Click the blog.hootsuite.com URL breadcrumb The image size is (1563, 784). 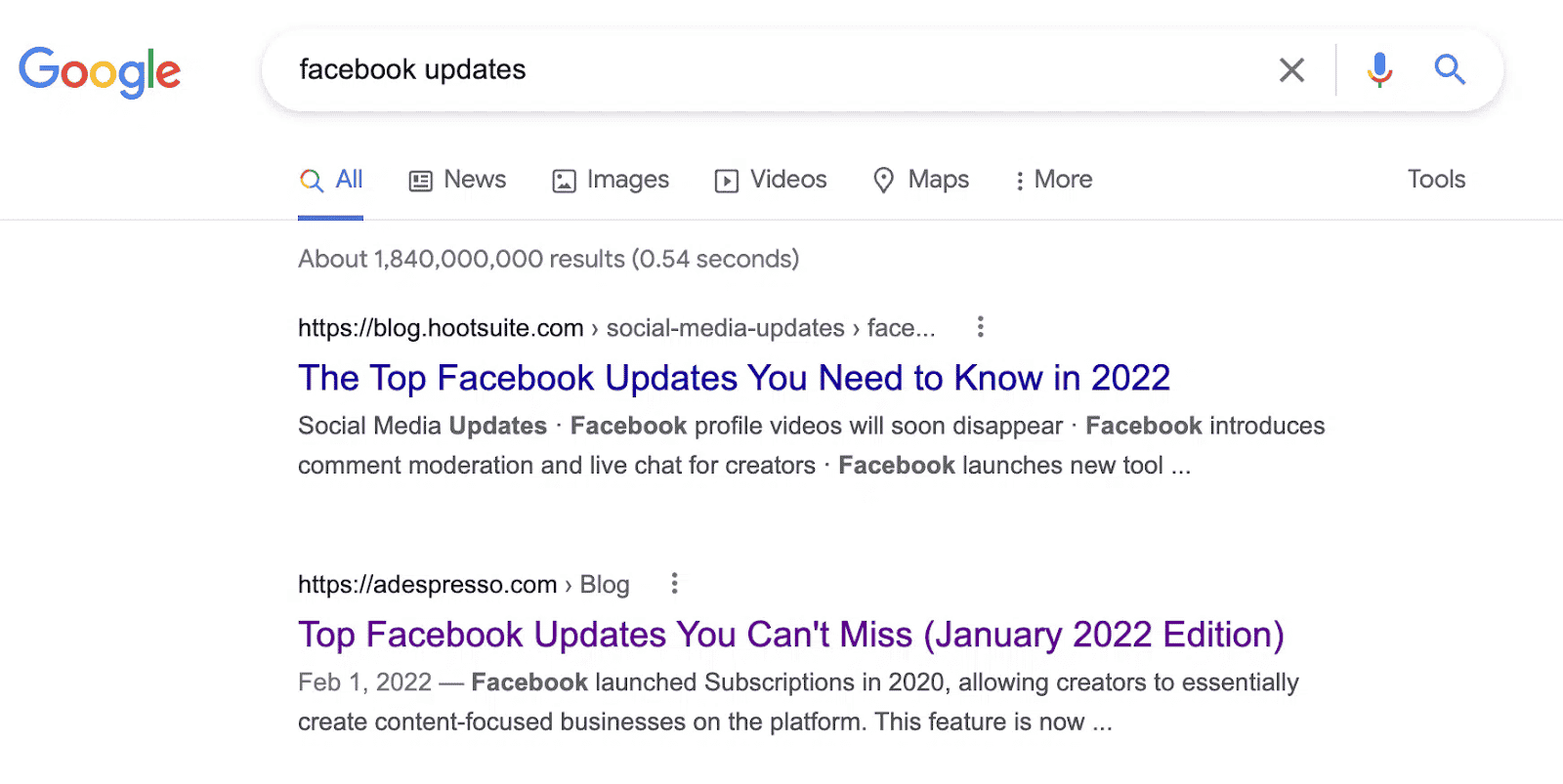pyautogui.click(x=616, y=328)
